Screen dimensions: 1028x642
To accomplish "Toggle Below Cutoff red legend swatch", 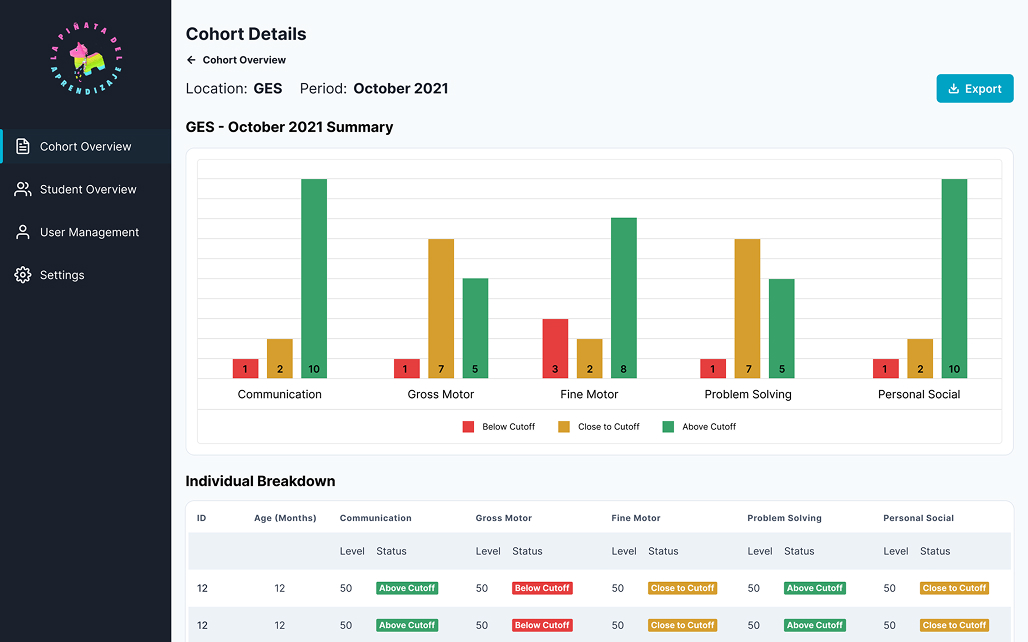I will pos(468,427).
